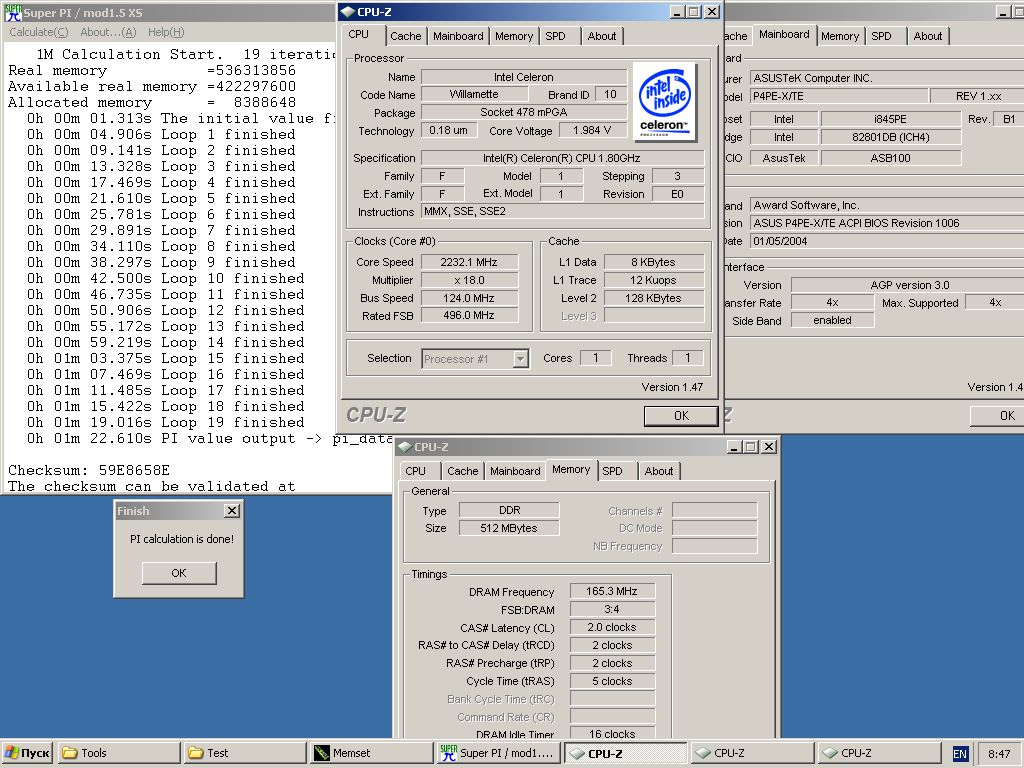
Task: Click the Intel Inside Celeron logo
Action: coord(664,102)
